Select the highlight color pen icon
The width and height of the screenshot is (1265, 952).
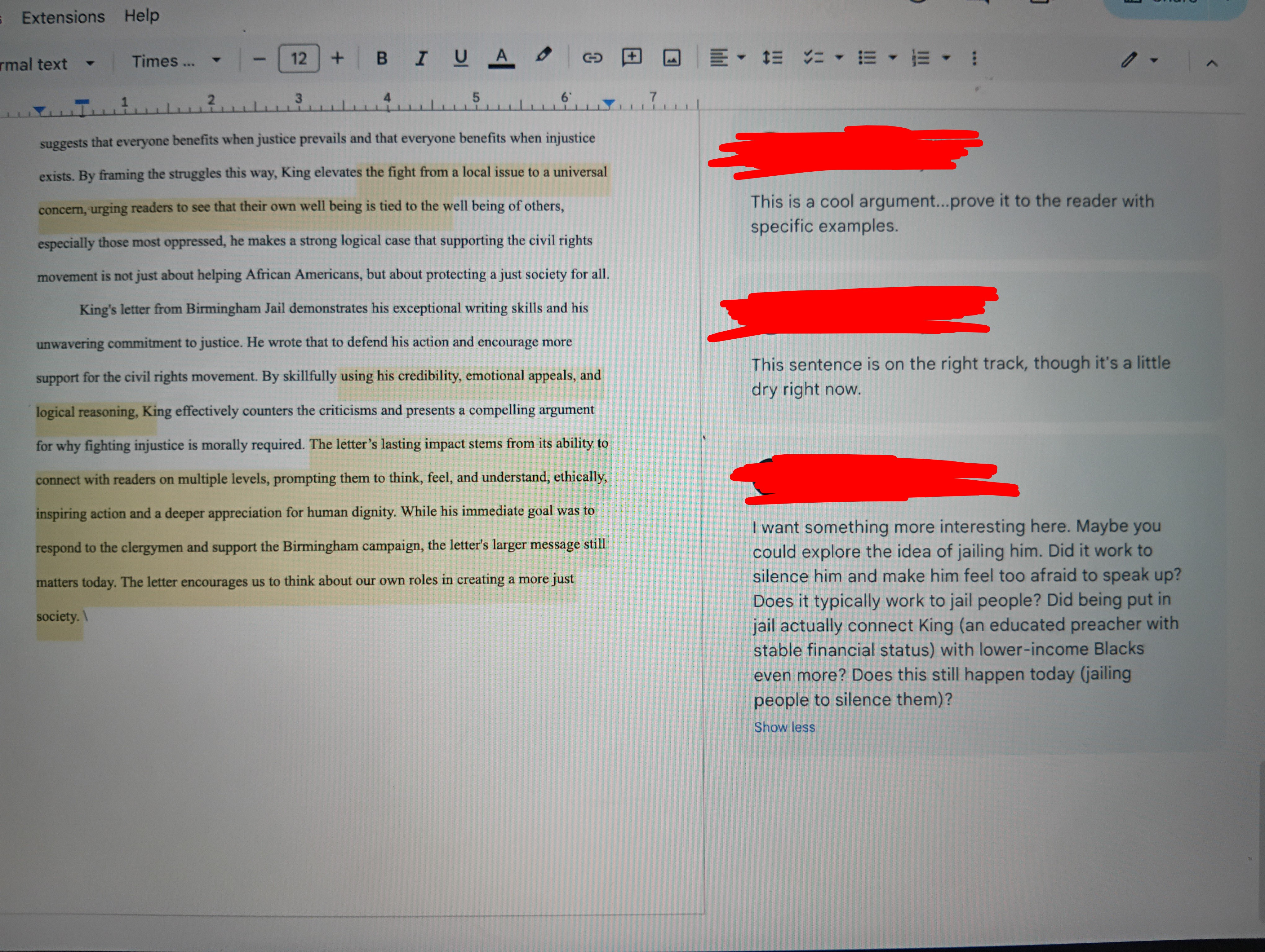(543, 55)
